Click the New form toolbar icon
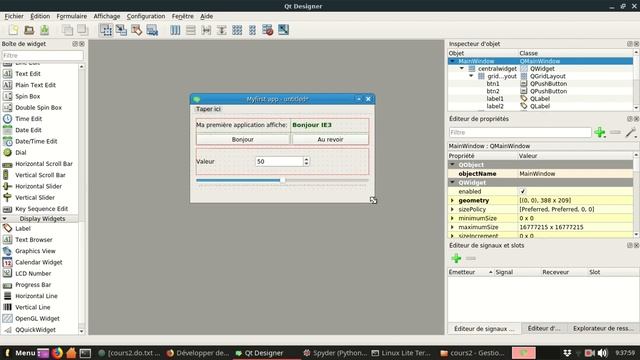 (13, 30)
